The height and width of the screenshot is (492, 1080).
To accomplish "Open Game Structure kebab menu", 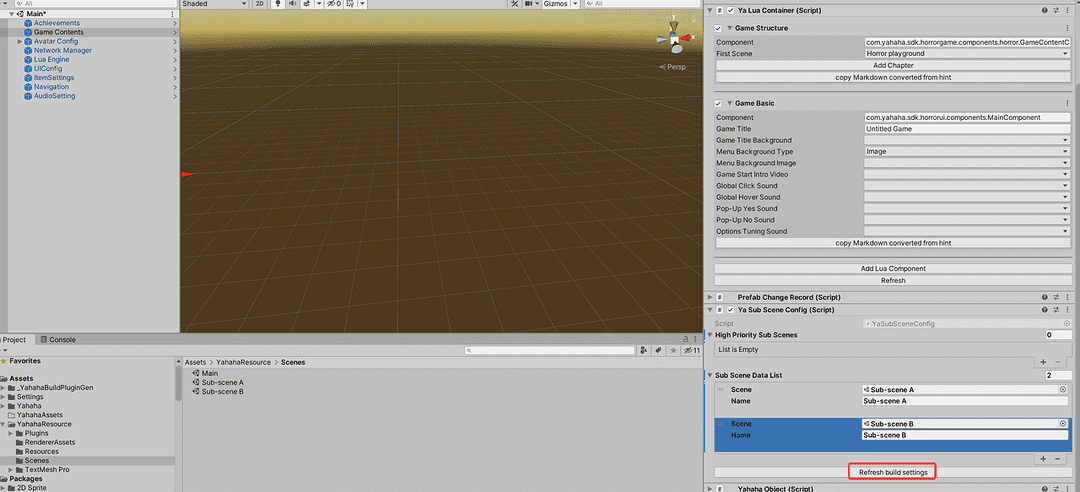I will tap(1068, 28).
